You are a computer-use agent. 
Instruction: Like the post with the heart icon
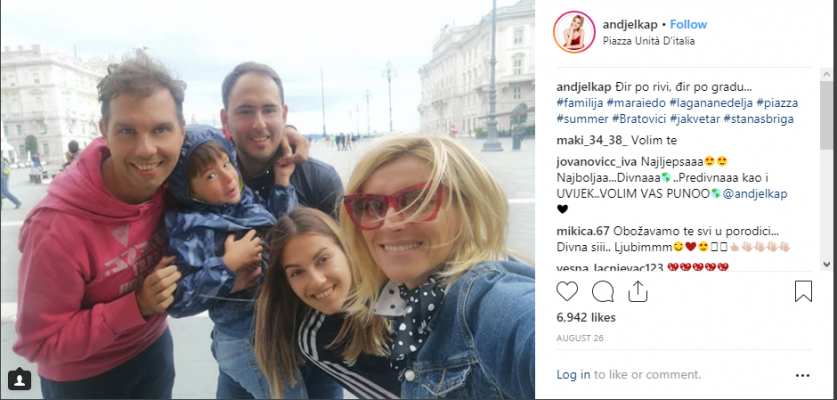[567, 292]
